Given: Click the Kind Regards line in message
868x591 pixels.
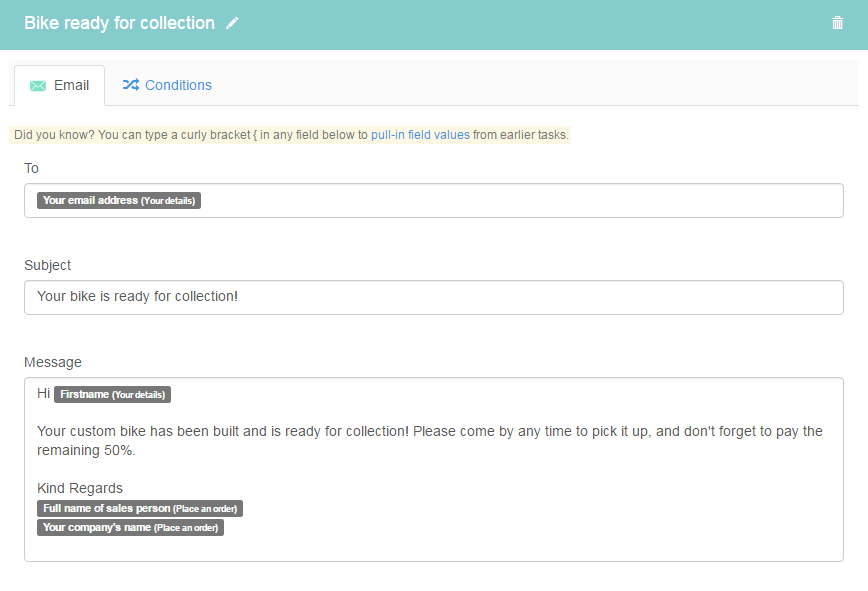Looking at the screenshot, I should [80, 488].
